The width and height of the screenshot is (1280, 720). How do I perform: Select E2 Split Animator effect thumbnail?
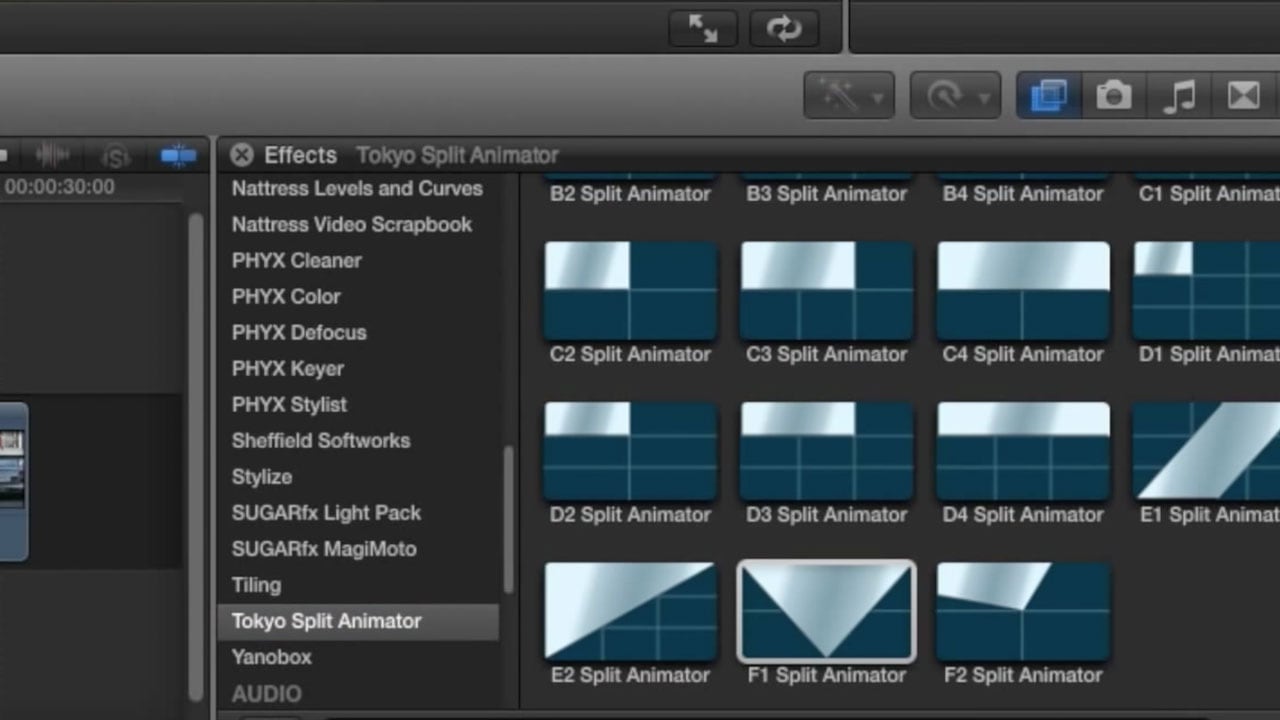pos(630,611)
